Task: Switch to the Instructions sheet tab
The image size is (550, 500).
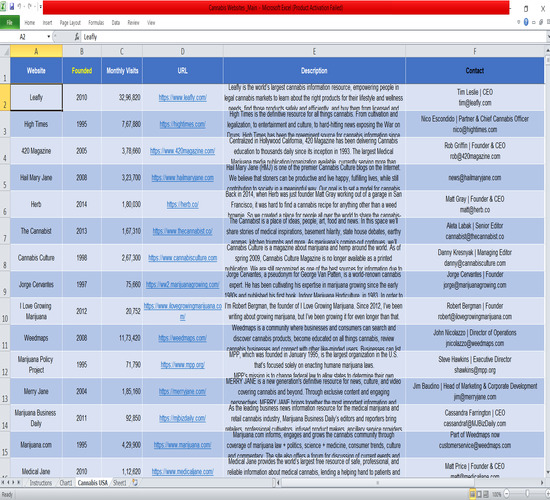Action: tap(41, 483)
